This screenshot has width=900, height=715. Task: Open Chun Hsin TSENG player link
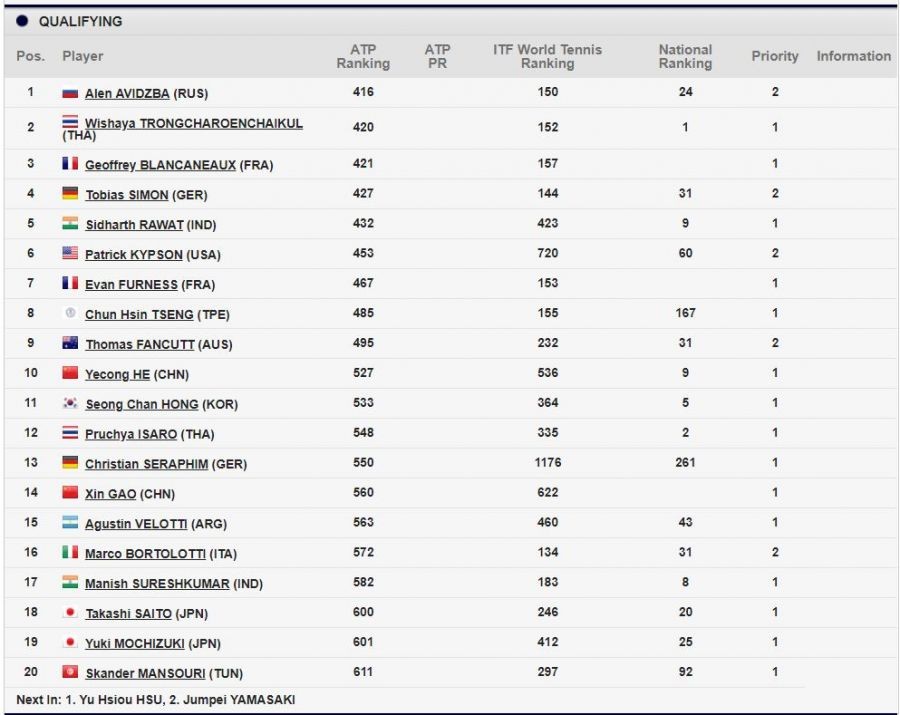(139, 314)
